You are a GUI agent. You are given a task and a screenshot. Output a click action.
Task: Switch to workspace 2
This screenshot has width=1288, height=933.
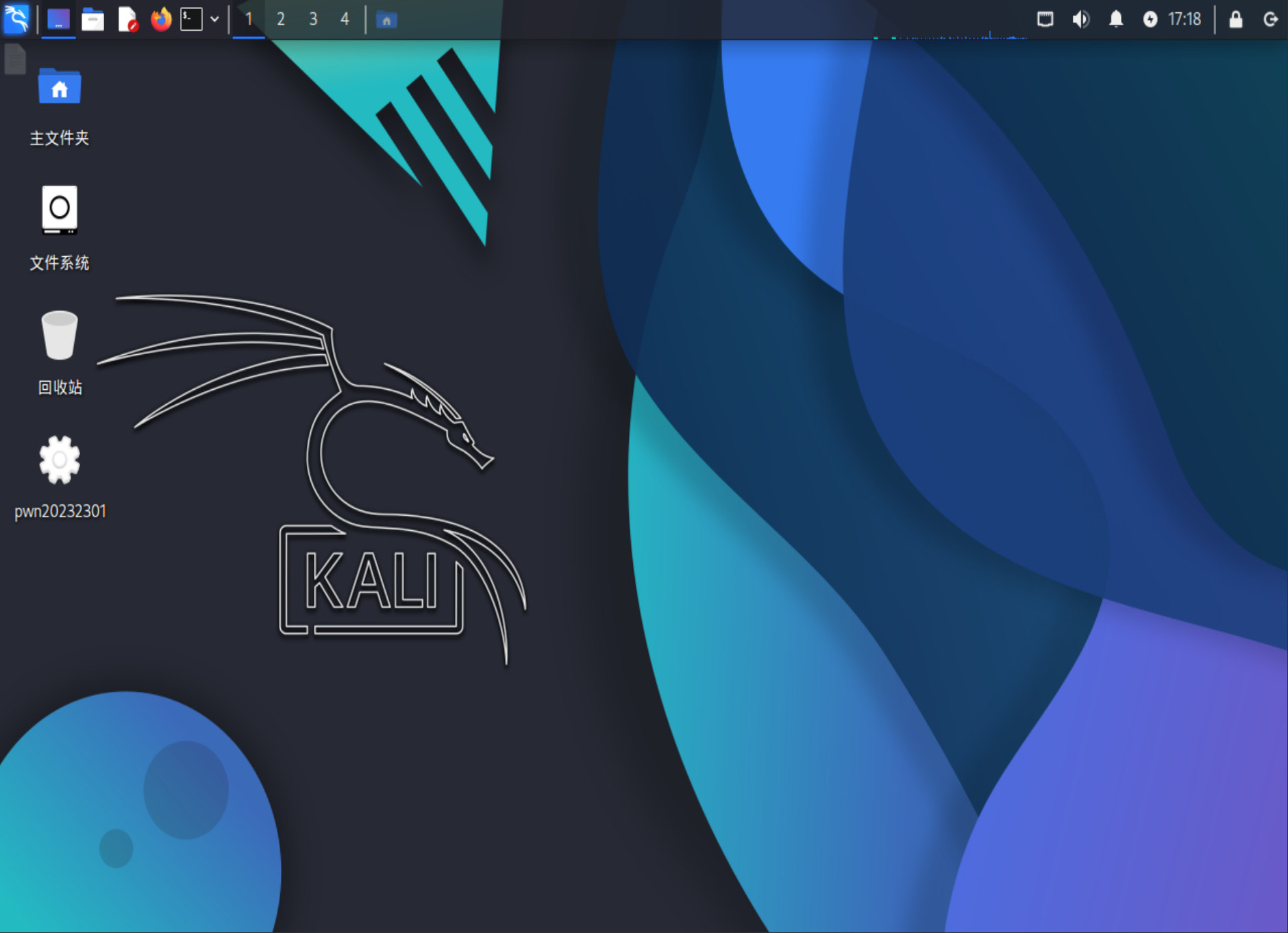pos(281,19)
